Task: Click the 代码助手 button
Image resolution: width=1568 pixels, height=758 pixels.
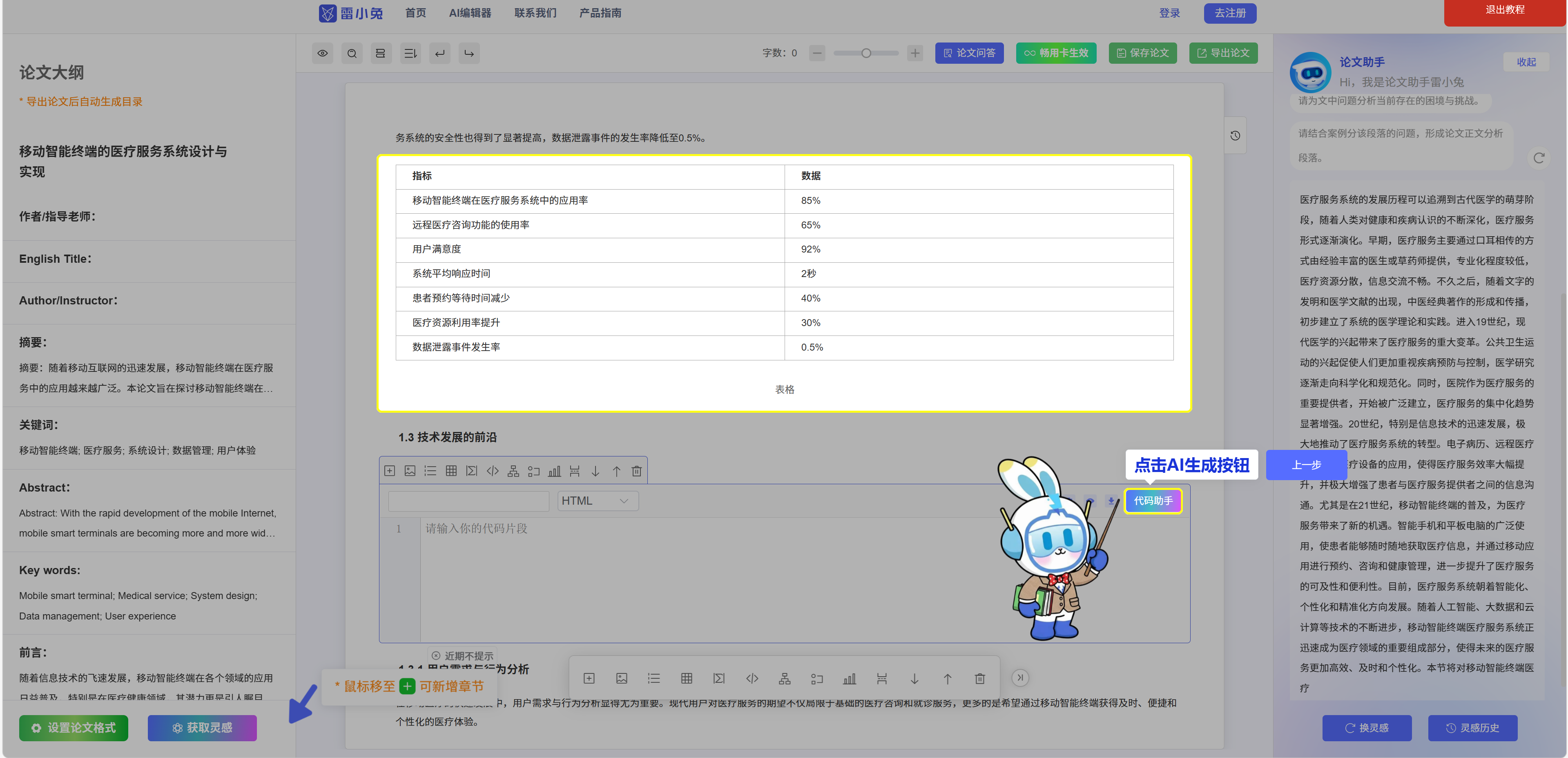Action: 1153,501
